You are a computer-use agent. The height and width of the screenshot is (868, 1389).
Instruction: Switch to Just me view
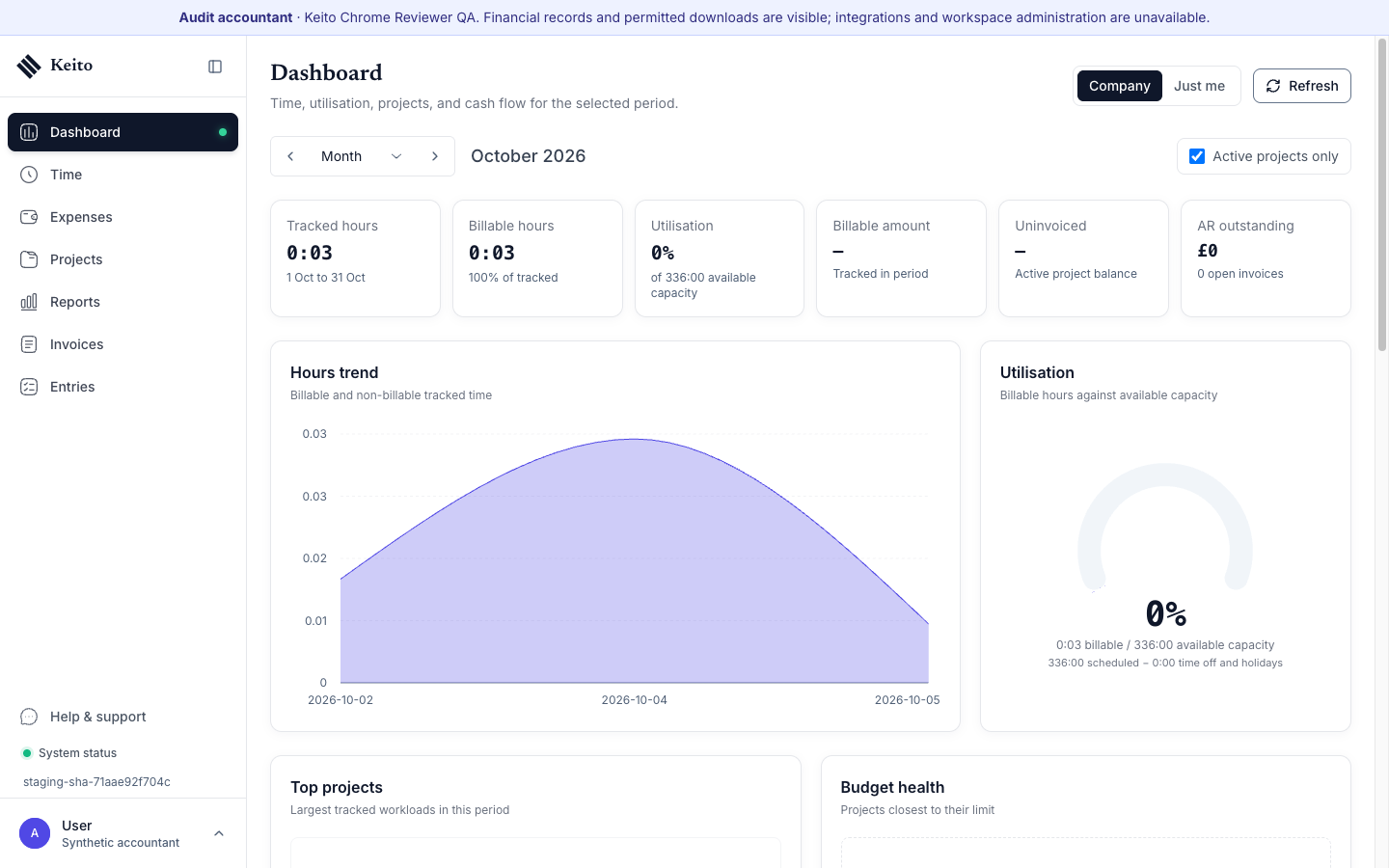click(x=1199, y=86)
